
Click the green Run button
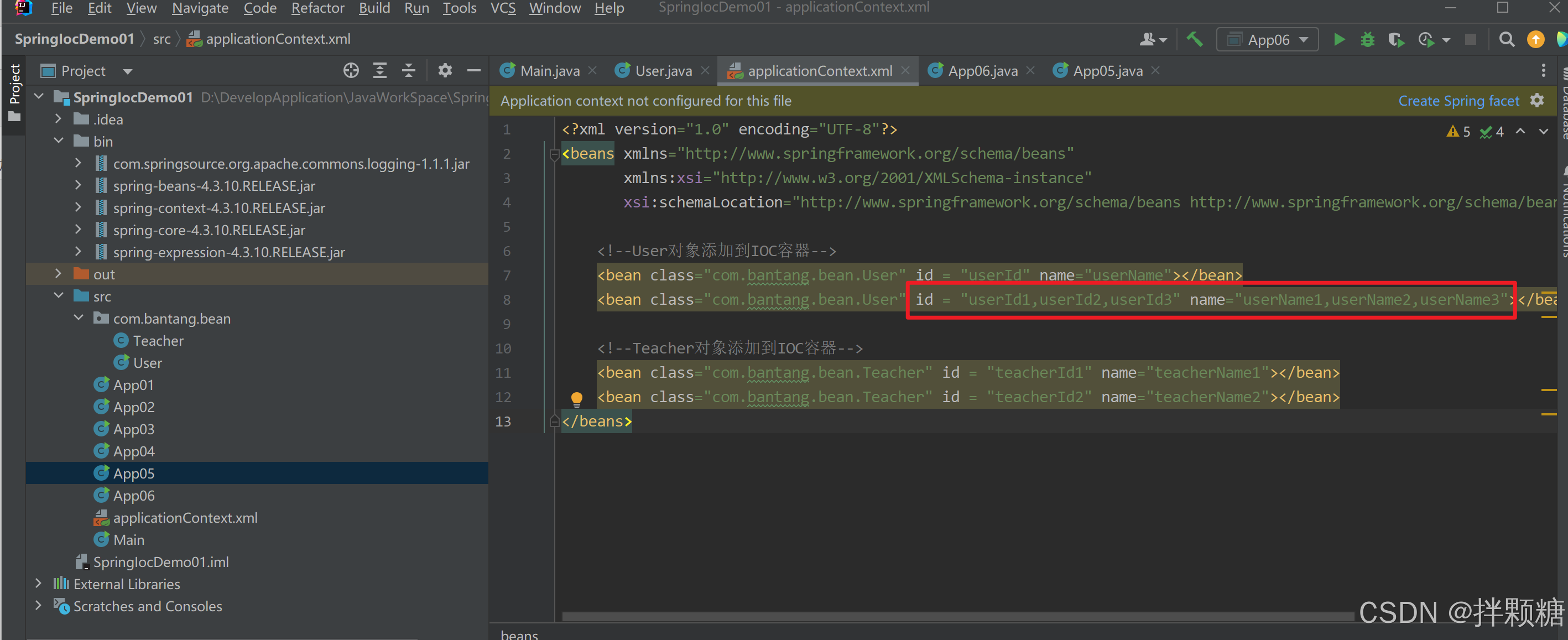pos(1338,40)
